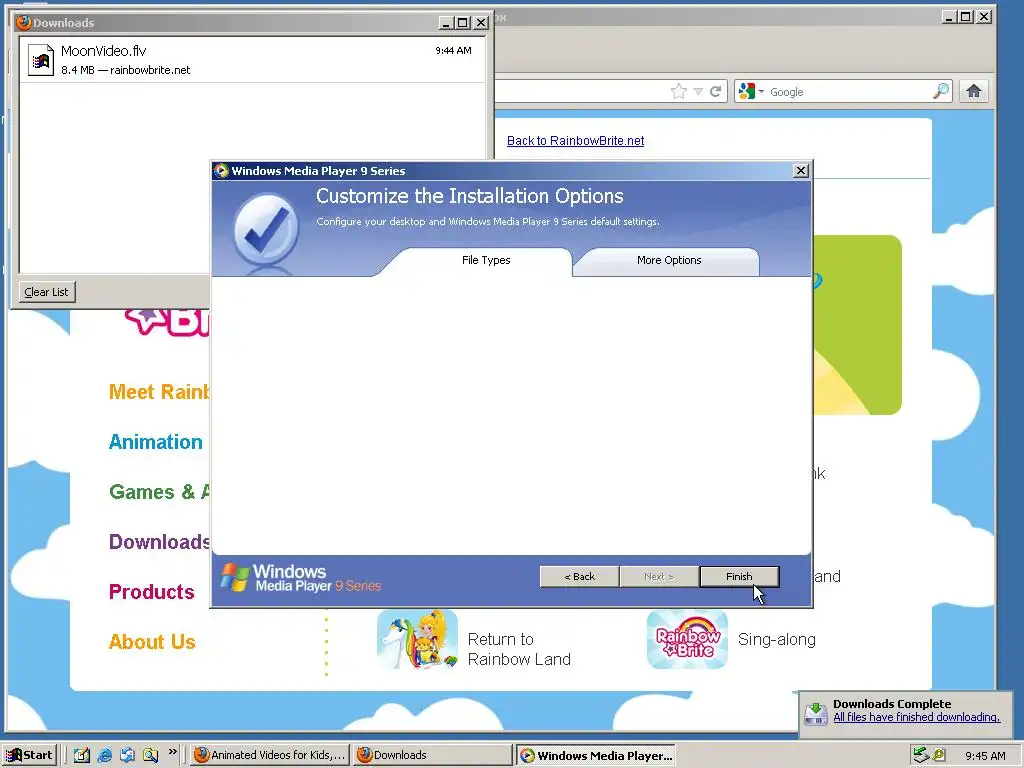Click the All files have finished downloading link
Viewport: 1024px width, 768px height.
(x=916, y=717)
